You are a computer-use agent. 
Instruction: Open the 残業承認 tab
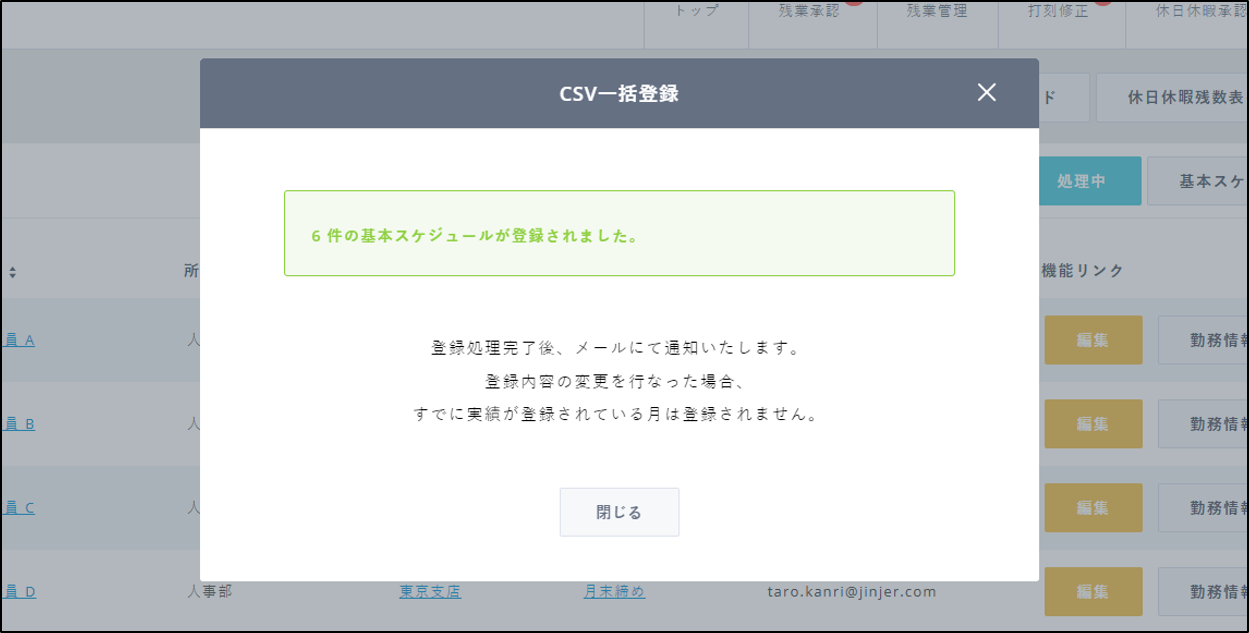[x=812, y=13]
